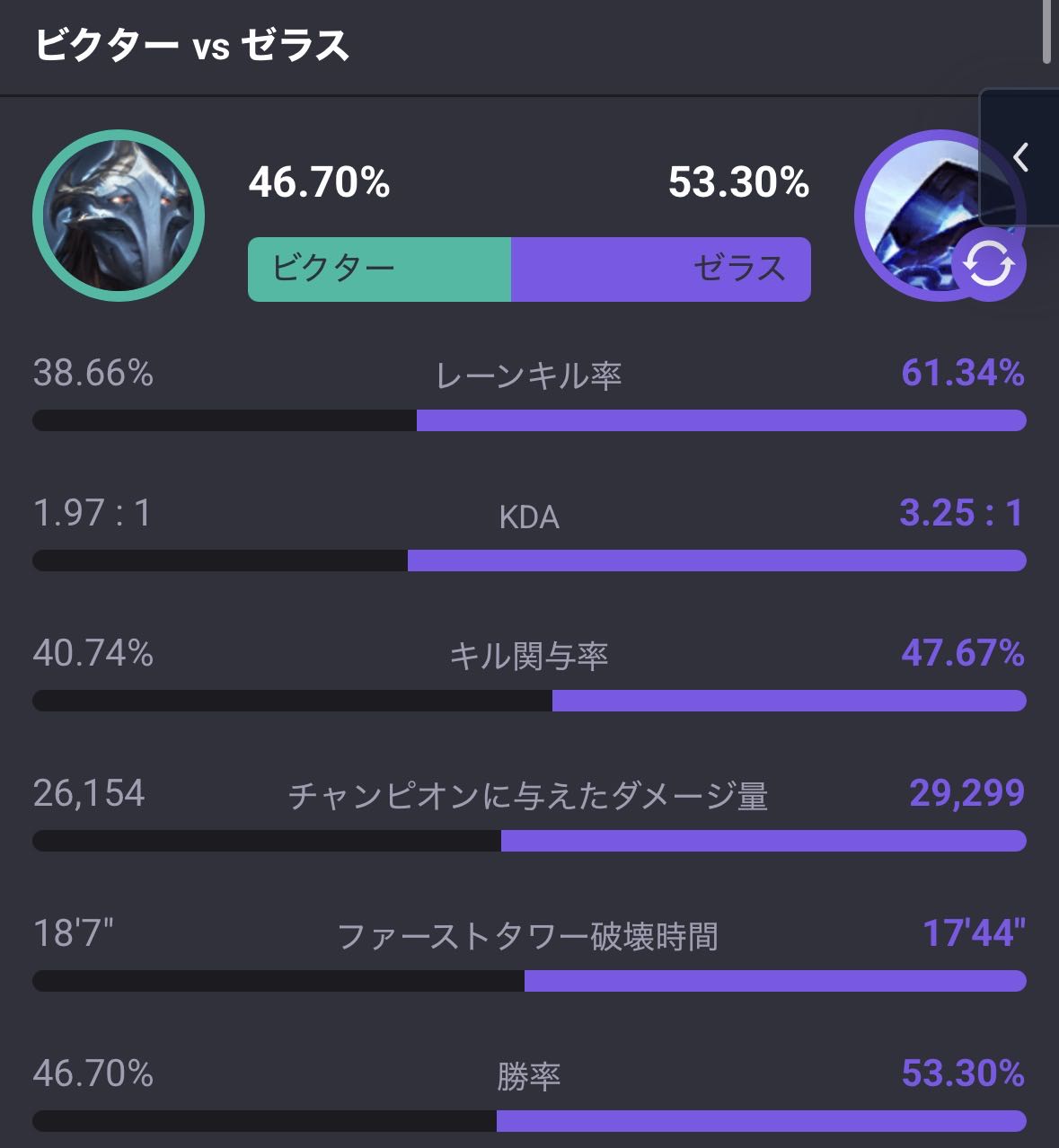This screenshot has height=1148, width=1059.
Task: Click the 17'44" tower time value
Action: 974,933
